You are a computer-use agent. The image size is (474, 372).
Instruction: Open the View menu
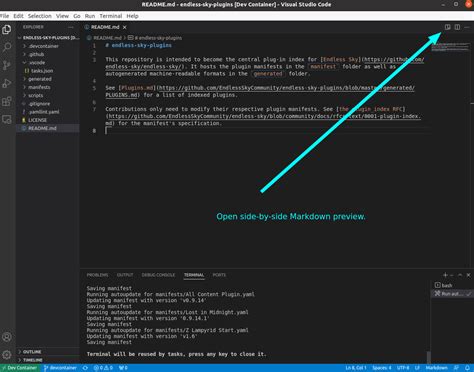click(62, 16)
